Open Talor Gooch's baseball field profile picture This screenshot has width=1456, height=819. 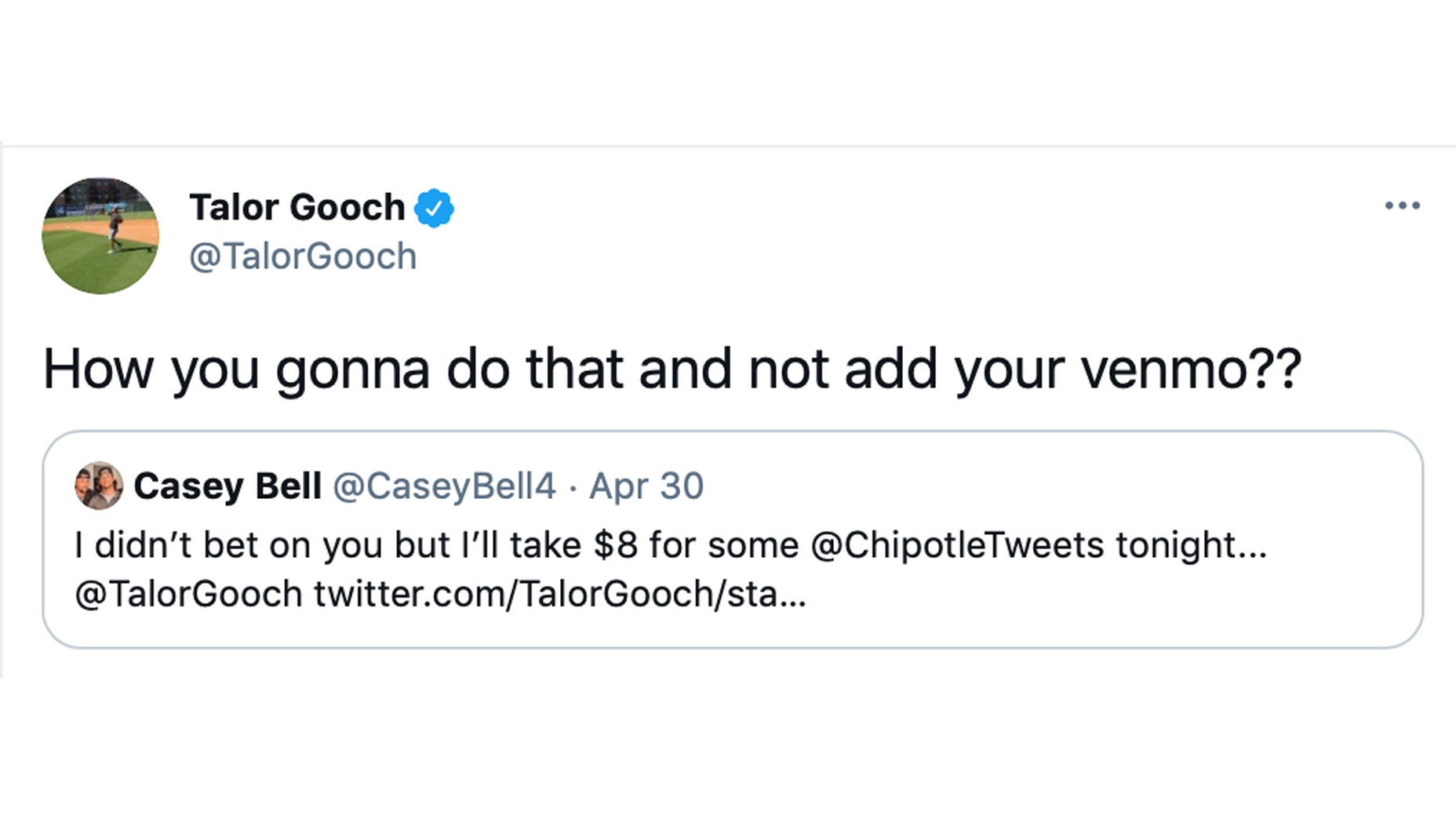point(100,235)
